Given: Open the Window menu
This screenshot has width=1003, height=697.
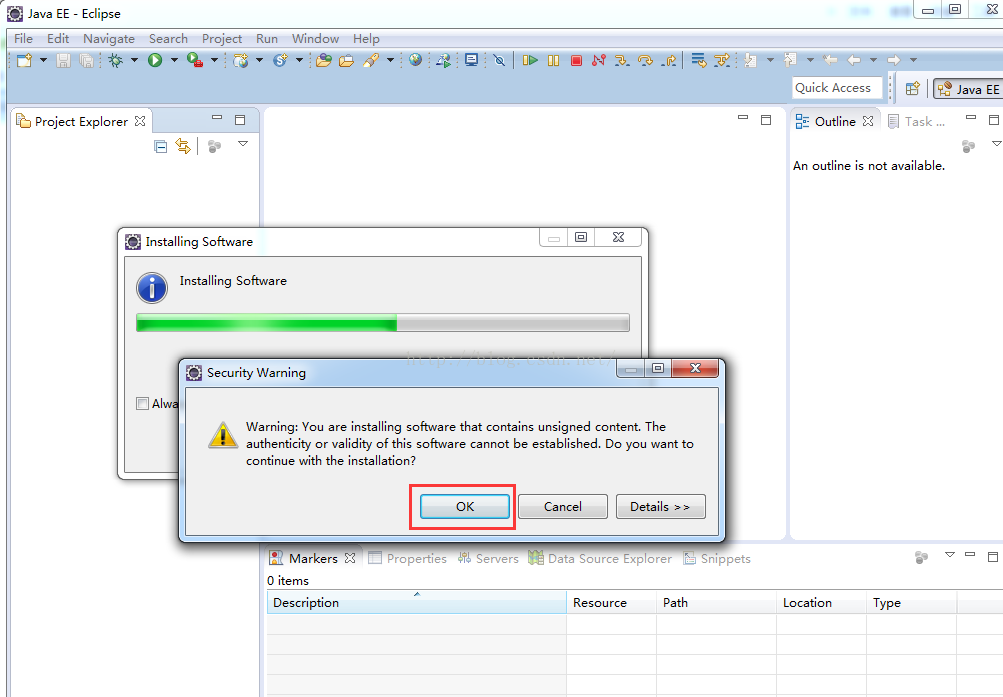Looking at the screenshot, I should [315, 39].
